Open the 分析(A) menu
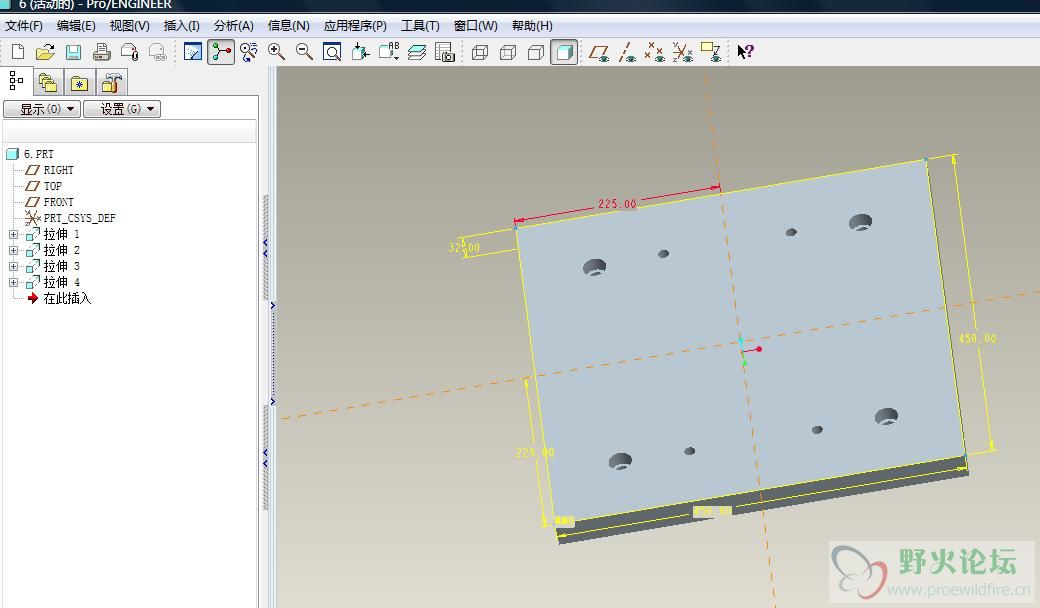Viewport: 1040px width, 608px height. click(x=233, y=26)
